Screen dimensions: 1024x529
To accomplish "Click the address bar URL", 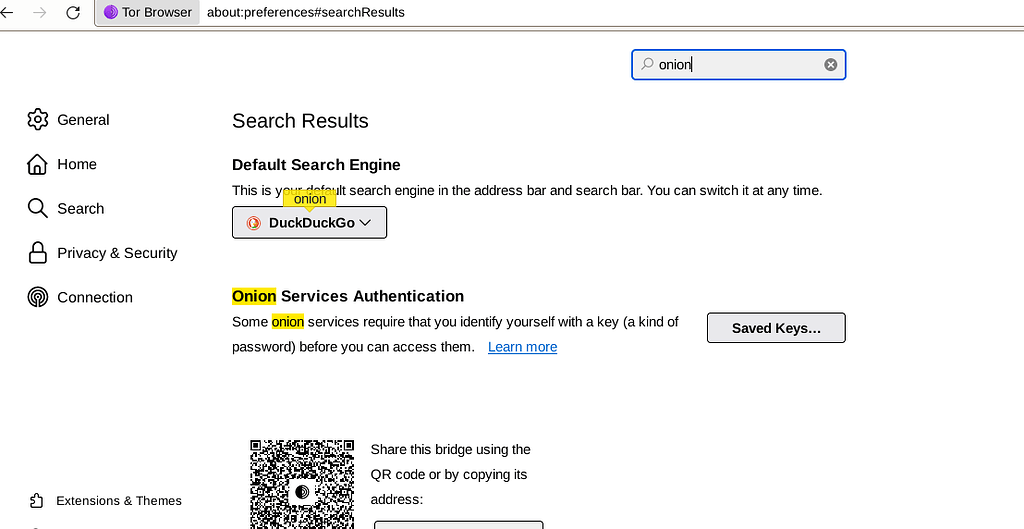I will click(x=306, y=12).
